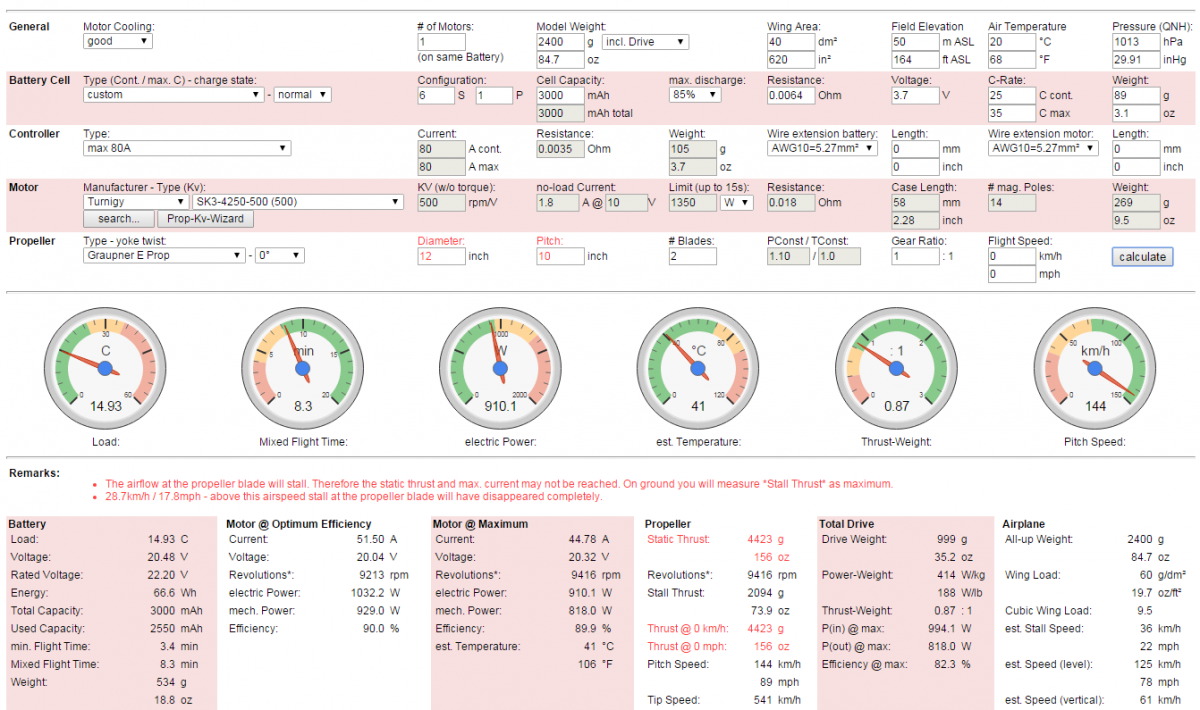This screenshot has height=710, width=1200.
Task: Open the battery cell type 'custom' dropdown
Action: click(176, 95)
